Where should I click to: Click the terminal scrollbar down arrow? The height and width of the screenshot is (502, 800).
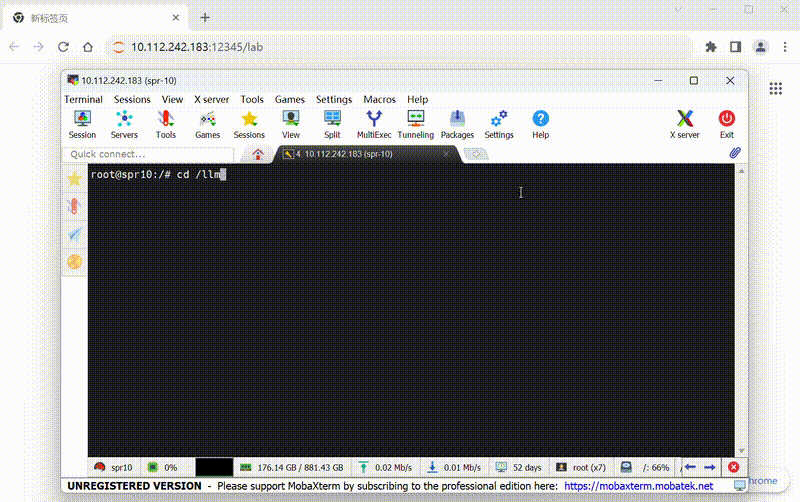[x=741, y=451]
